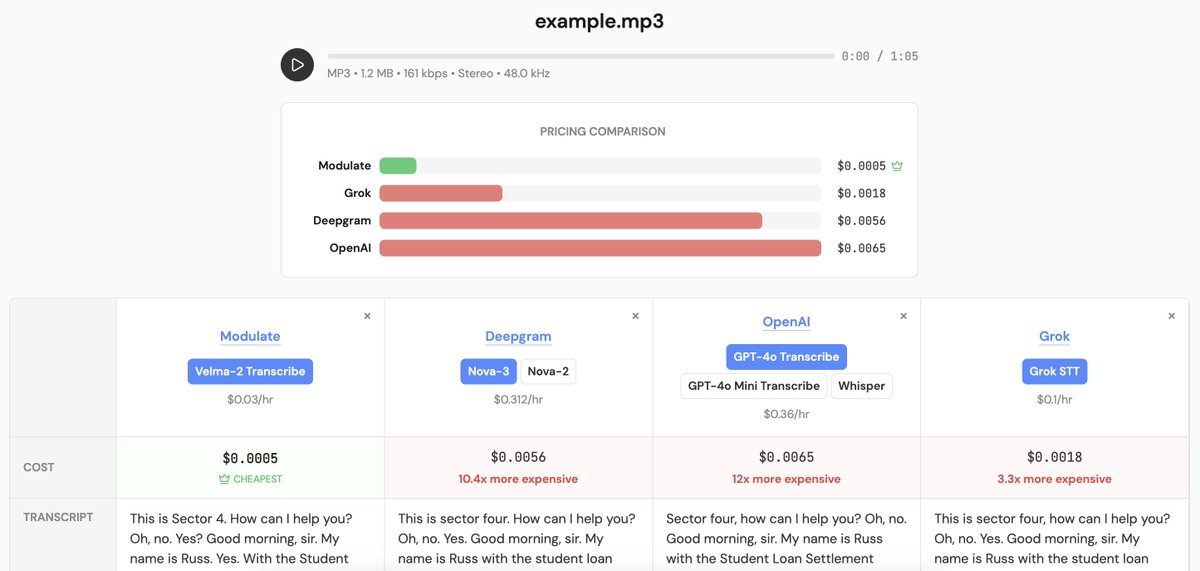Select the Nova-3 model
The height and width of the screenshot is (571, 1200).
(x=489, y=371)
